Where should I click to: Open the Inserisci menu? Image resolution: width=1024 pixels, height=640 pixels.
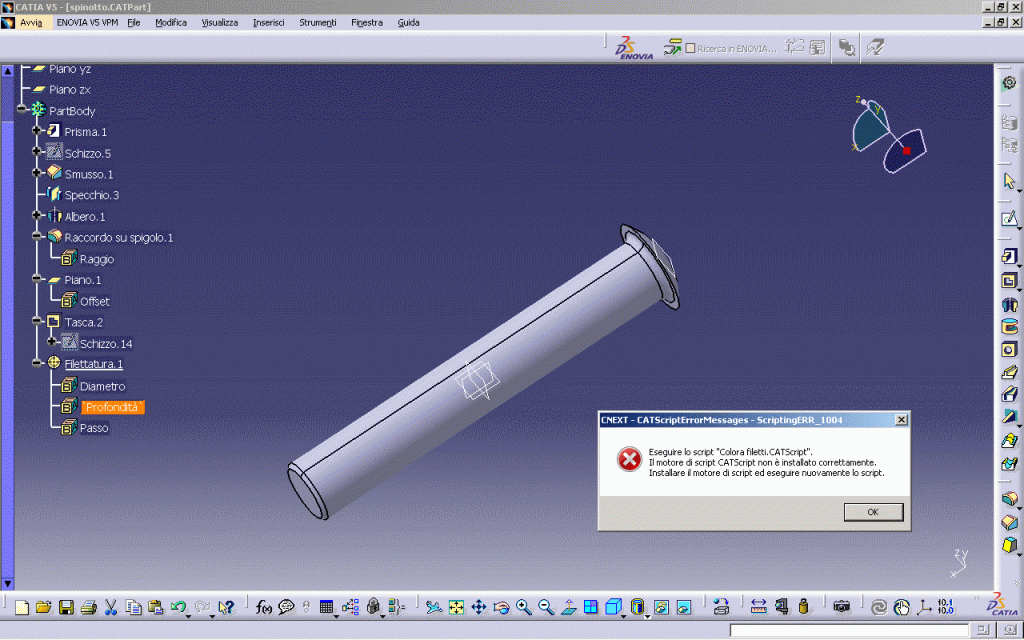click(268, 22)
